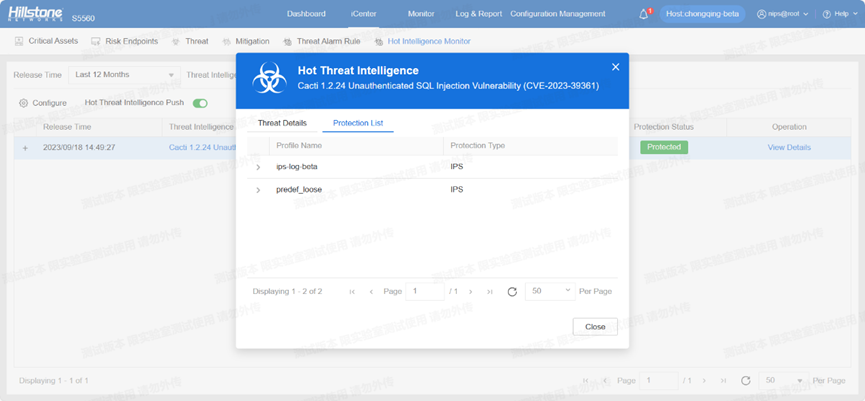
Task: Click the Configure gear icon
Action: pyautogui.click(x=23, y=103)
